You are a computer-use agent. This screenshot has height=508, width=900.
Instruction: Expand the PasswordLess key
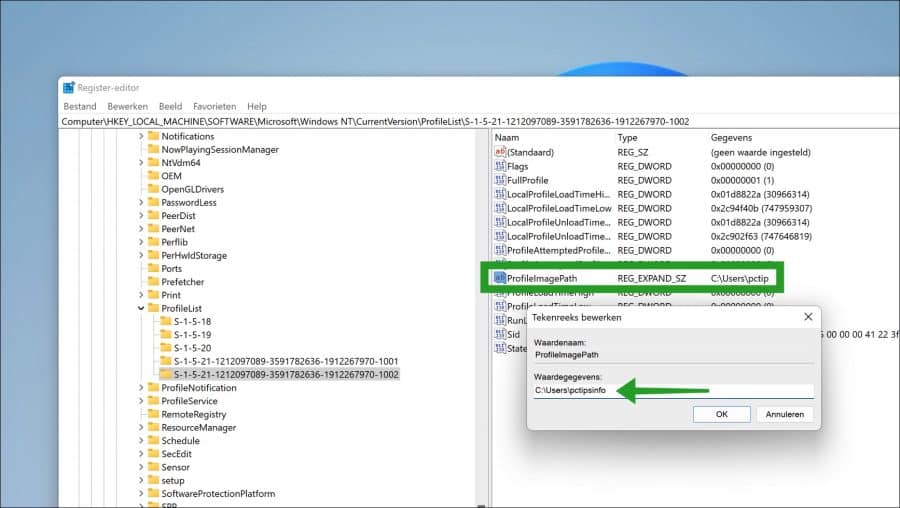[x=141, y=203]
